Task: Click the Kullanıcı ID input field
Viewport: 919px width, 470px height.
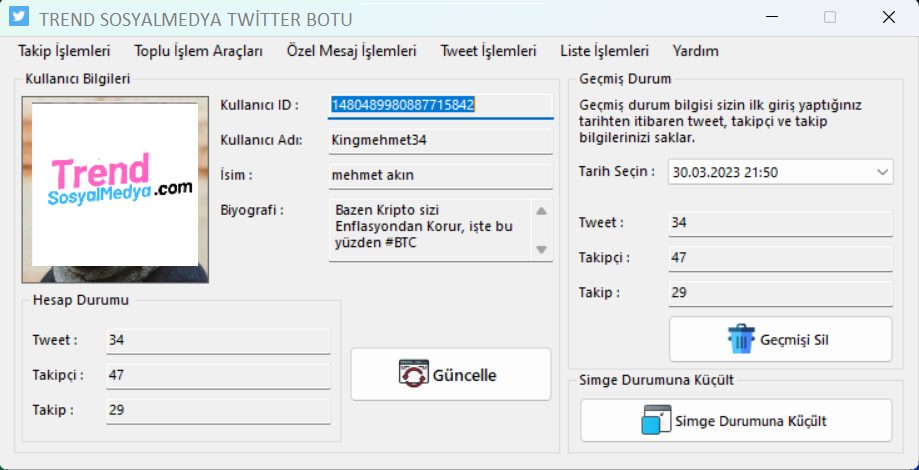Action: point(440,105)
